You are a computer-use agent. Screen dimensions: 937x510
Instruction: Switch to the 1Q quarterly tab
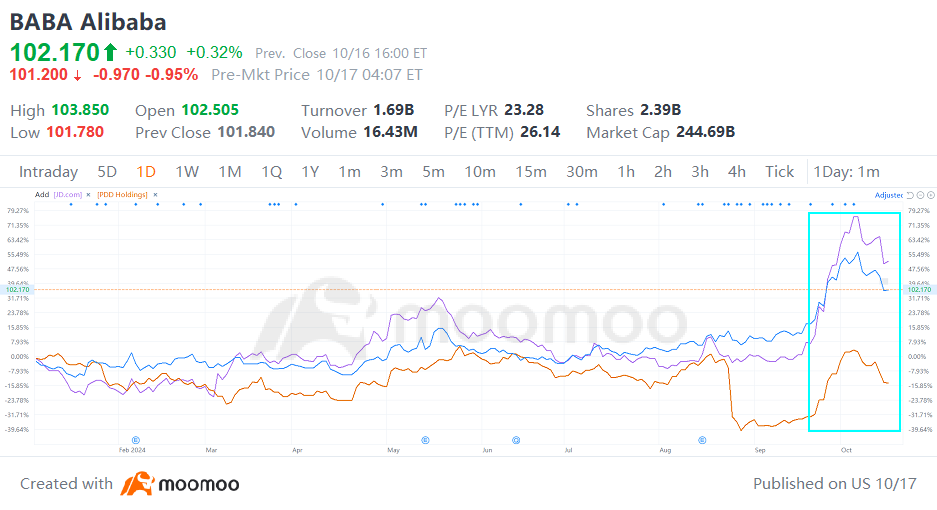pos(271,172)
